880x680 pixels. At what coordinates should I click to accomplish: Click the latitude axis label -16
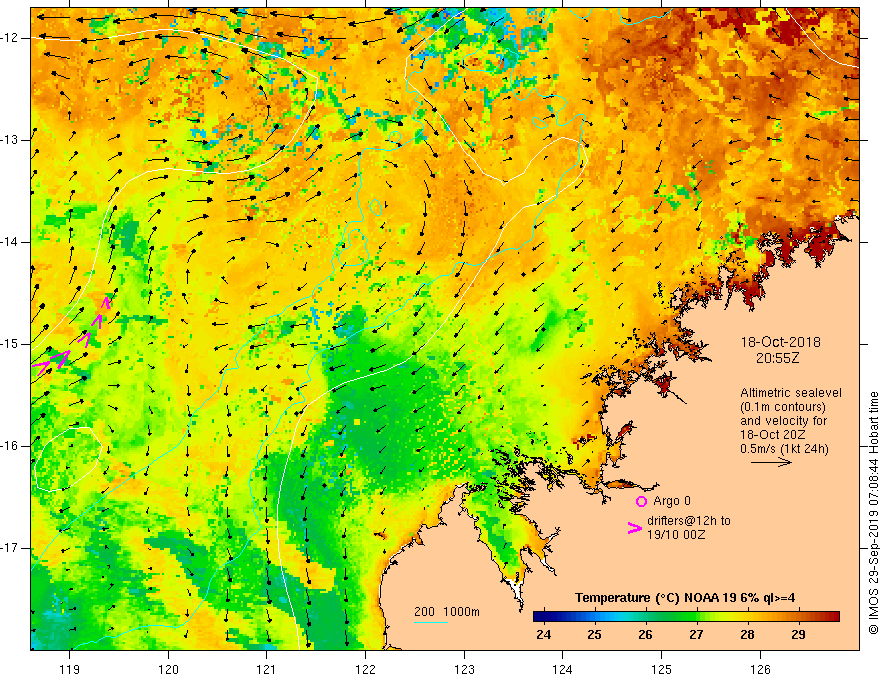(x=11, y=447)
